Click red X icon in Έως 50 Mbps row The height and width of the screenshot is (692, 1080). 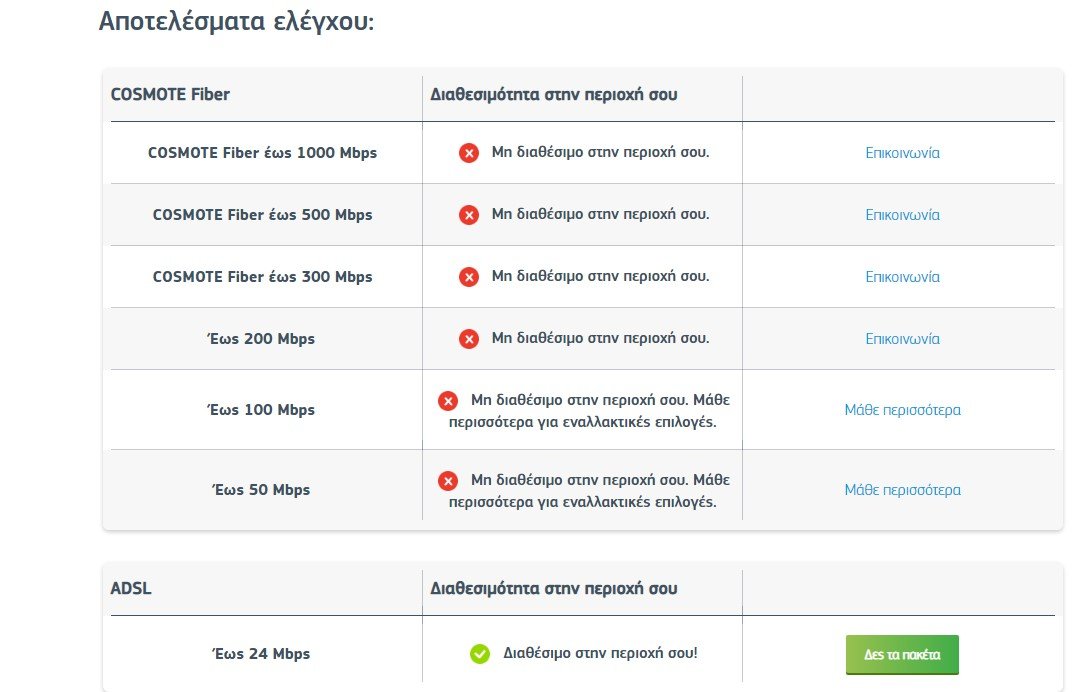448,481
